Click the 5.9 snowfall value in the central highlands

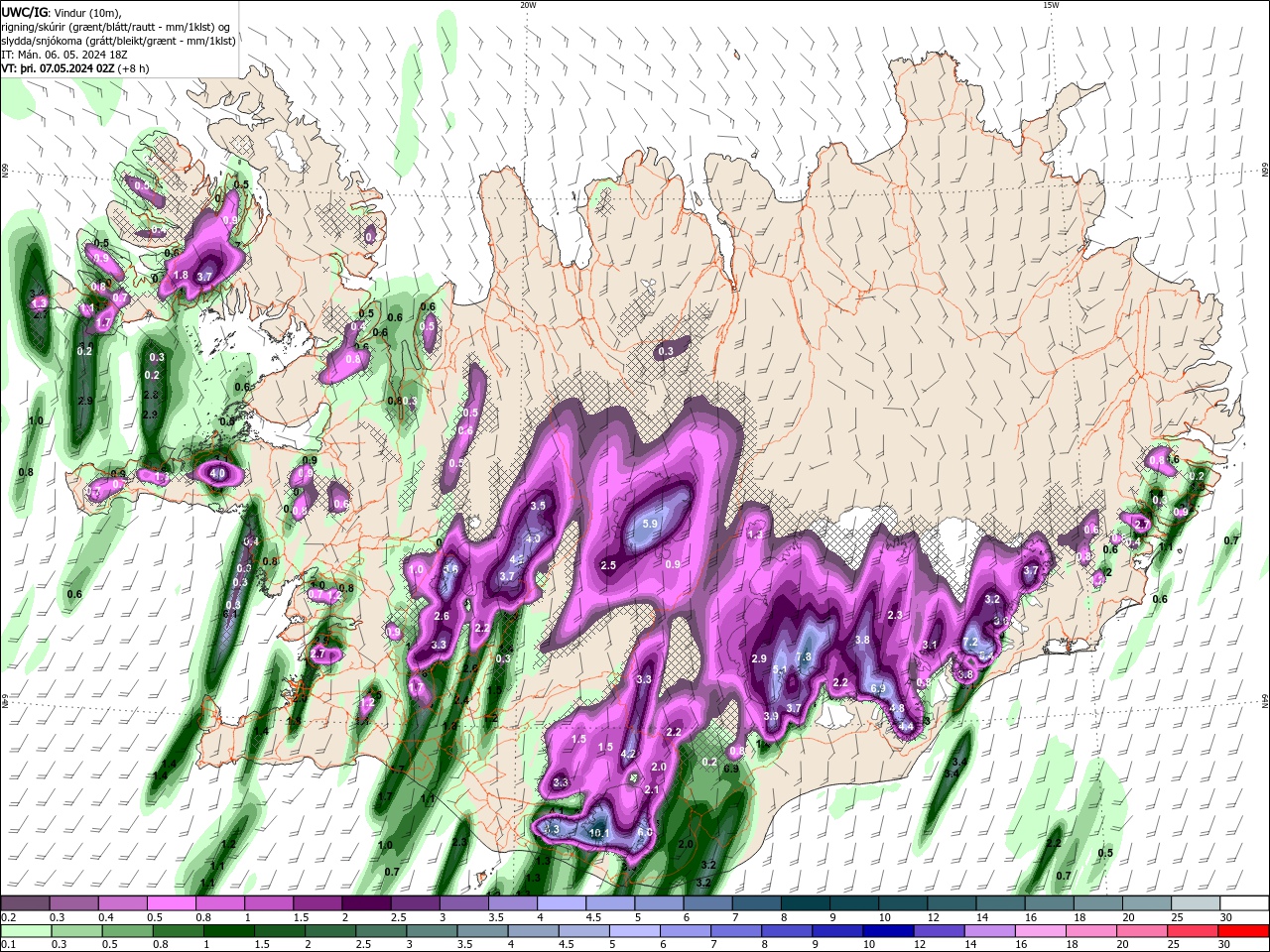click(x=651, y=524)
